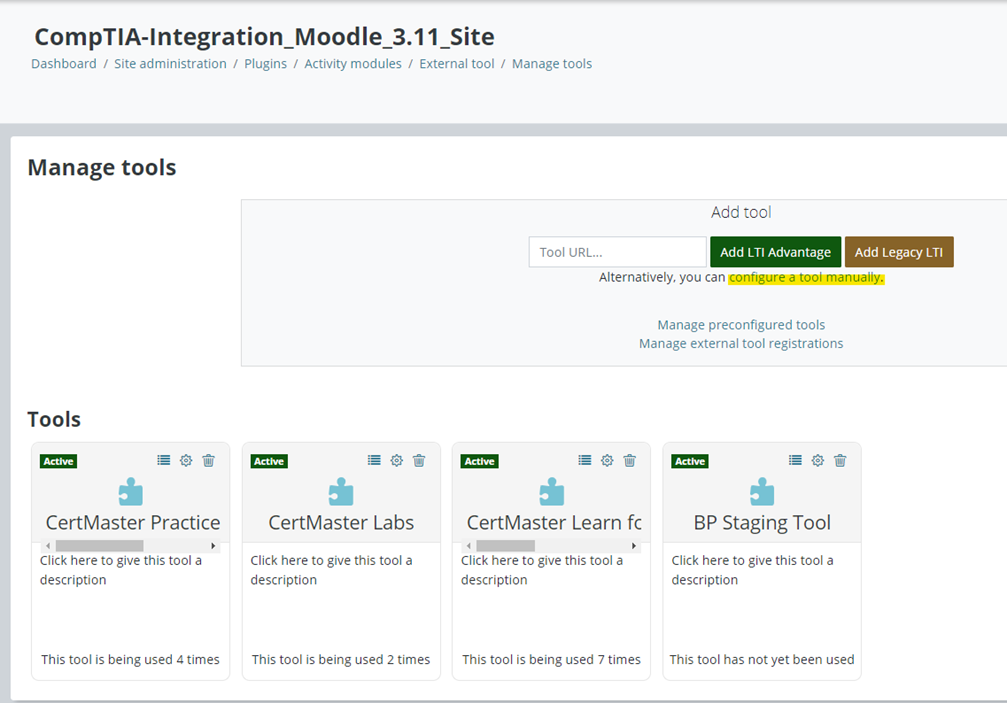
Task: Click the CertMaster Learn scrollbar thumb
Action: 505,546
